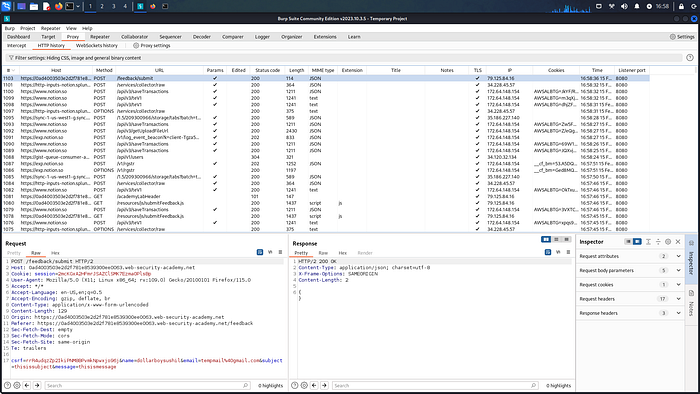Open Proxy settings gear
This screenshot has width=700, height=394.
(152, 46)
